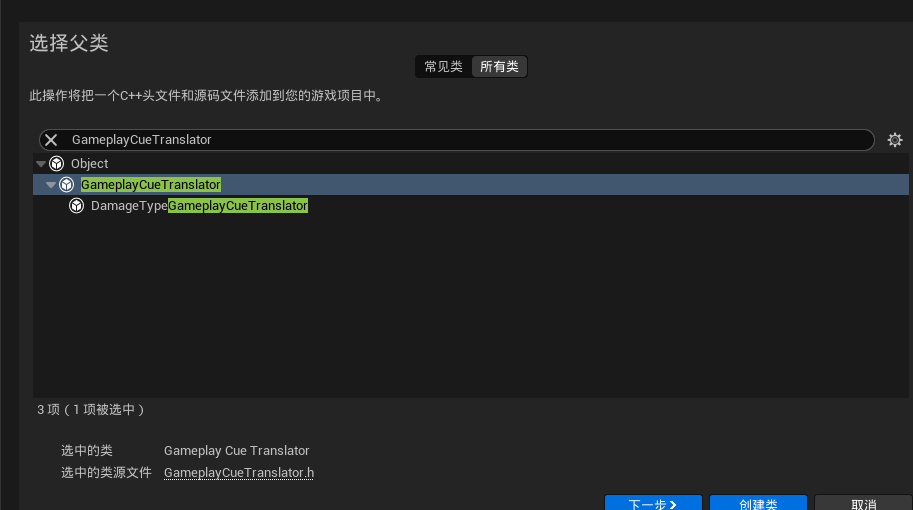The image size is (913, 510).
Task: Click the GameplayCueTranslator class icon
Action: 67,185
